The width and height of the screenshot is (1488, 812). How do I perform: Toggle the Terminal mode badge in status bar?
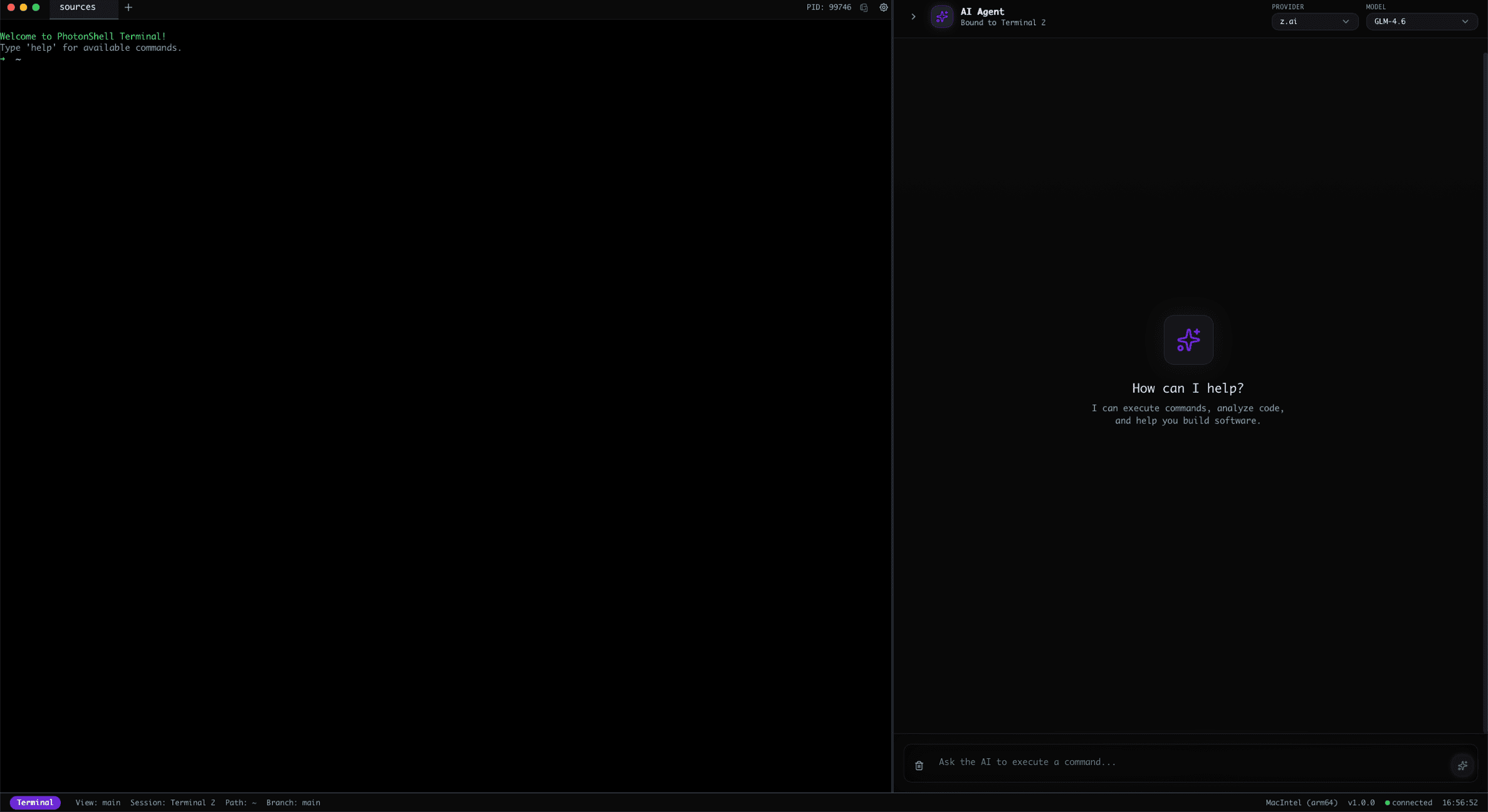35,802
